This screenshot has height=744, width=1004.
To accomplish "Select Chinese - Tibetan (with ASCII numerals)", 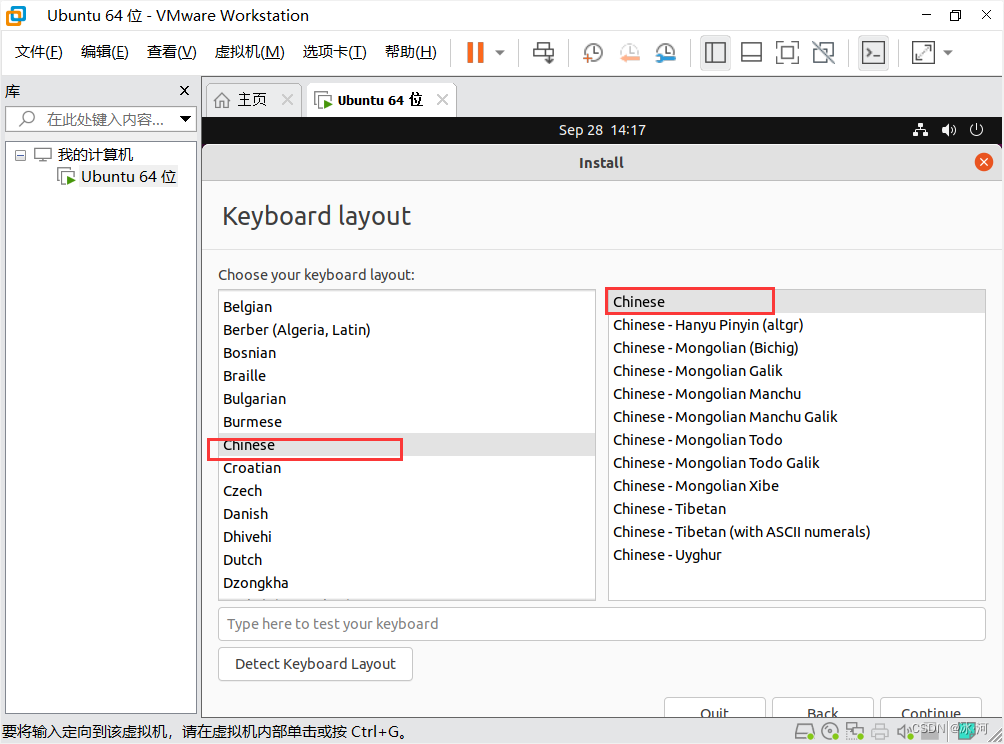I will (797, 532).
